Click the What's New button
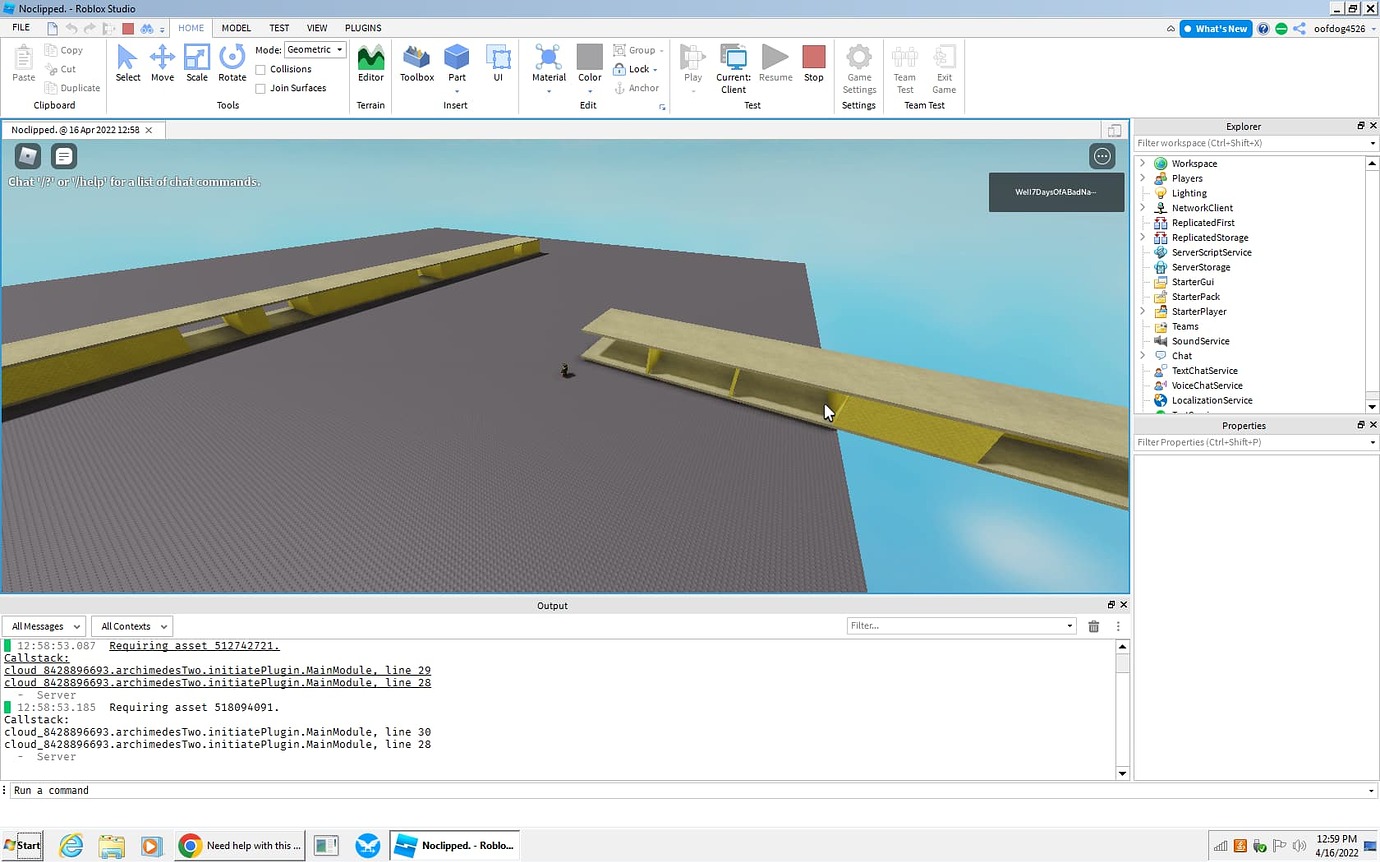 (1215, 29)
